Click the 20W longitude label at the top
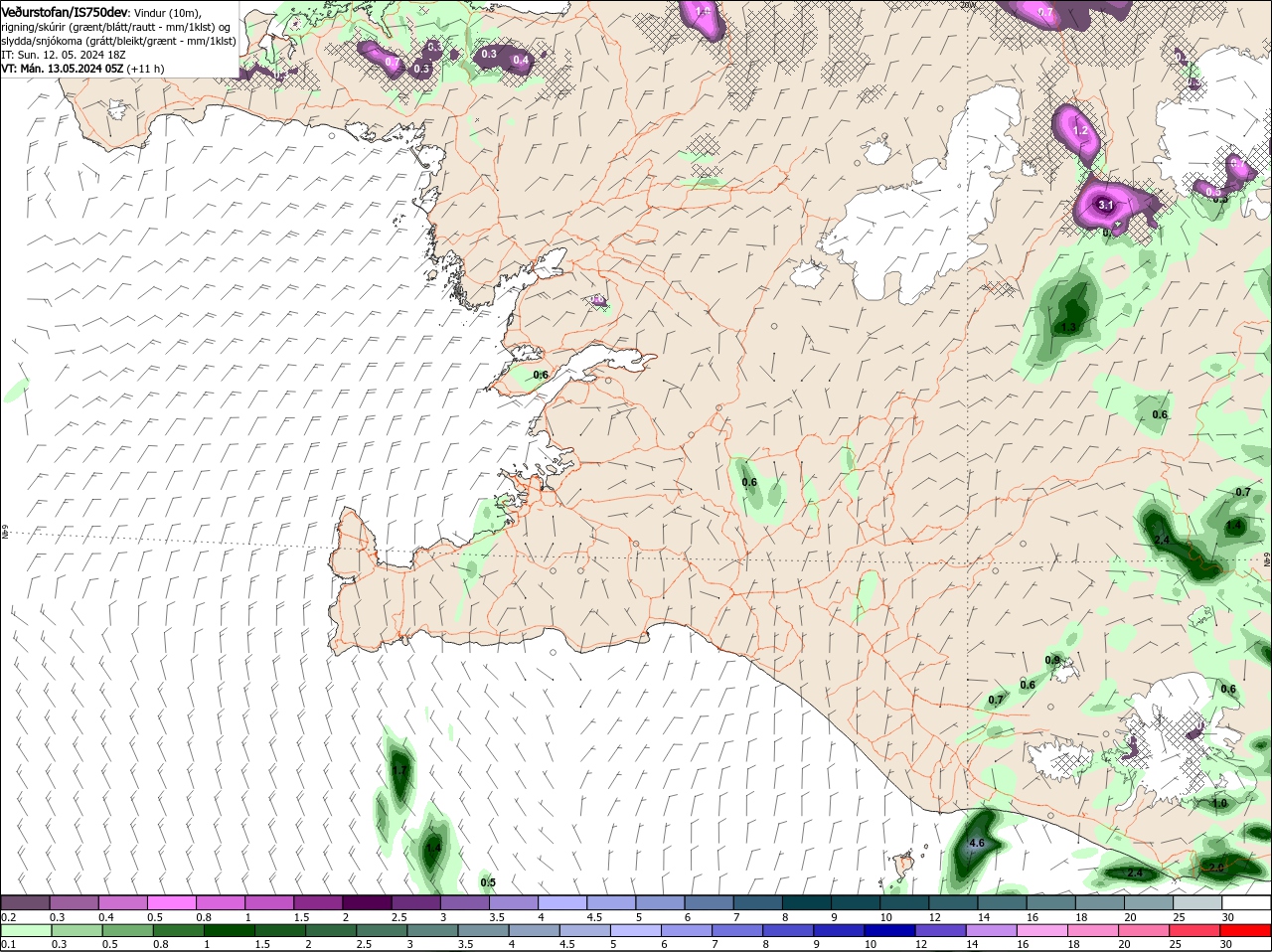 pyautogui.click(x=969, y=5)
